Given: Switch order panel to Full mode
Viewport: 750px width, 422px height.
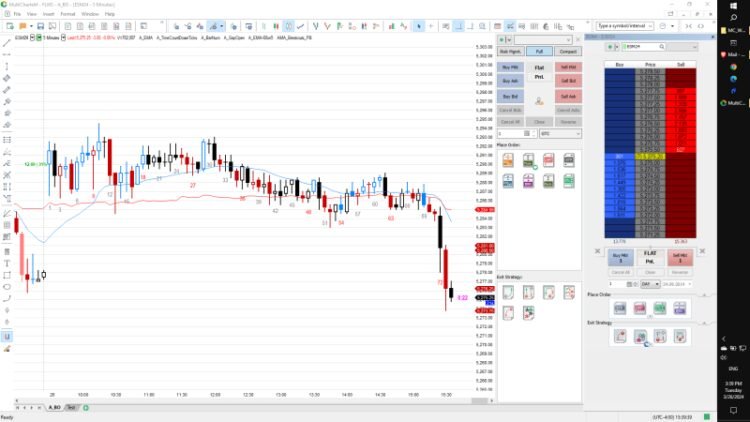Looking at the screenshot, I should tap(539, 51).
